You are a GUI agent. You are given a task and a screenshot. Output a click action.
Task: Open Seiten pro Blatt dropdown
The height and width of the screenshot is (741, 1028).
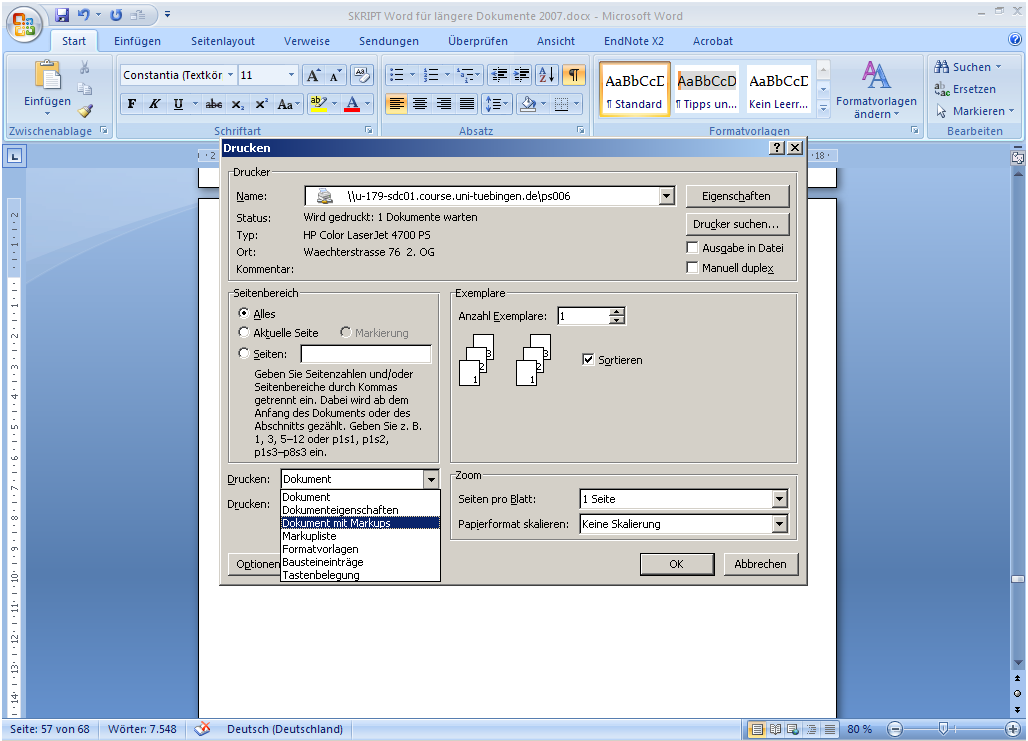pyautogui.click(x=779, y=499)
